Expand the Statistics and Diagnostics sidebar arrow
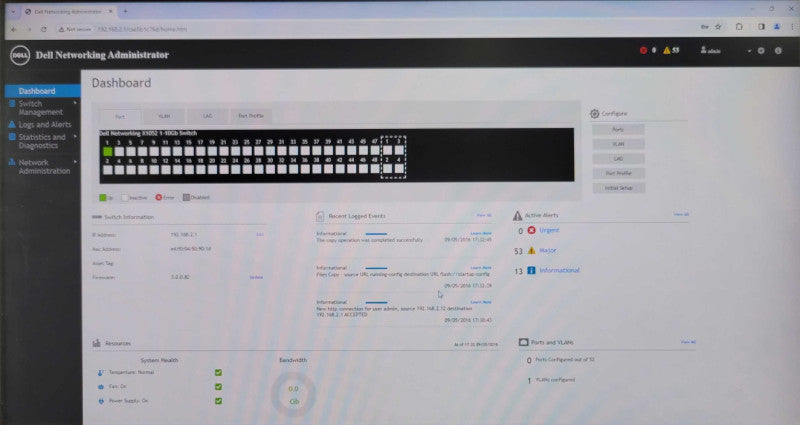The image size is (800, 425). pyautogui.click(x=76, y=137)
